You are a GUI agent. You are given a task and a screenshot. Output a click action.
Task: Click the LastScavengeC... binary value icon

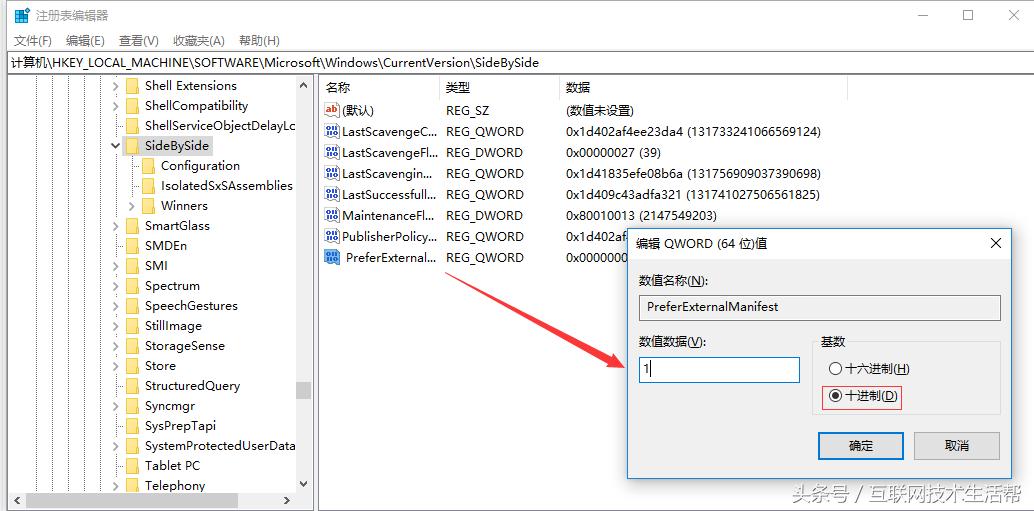(332, 131)
